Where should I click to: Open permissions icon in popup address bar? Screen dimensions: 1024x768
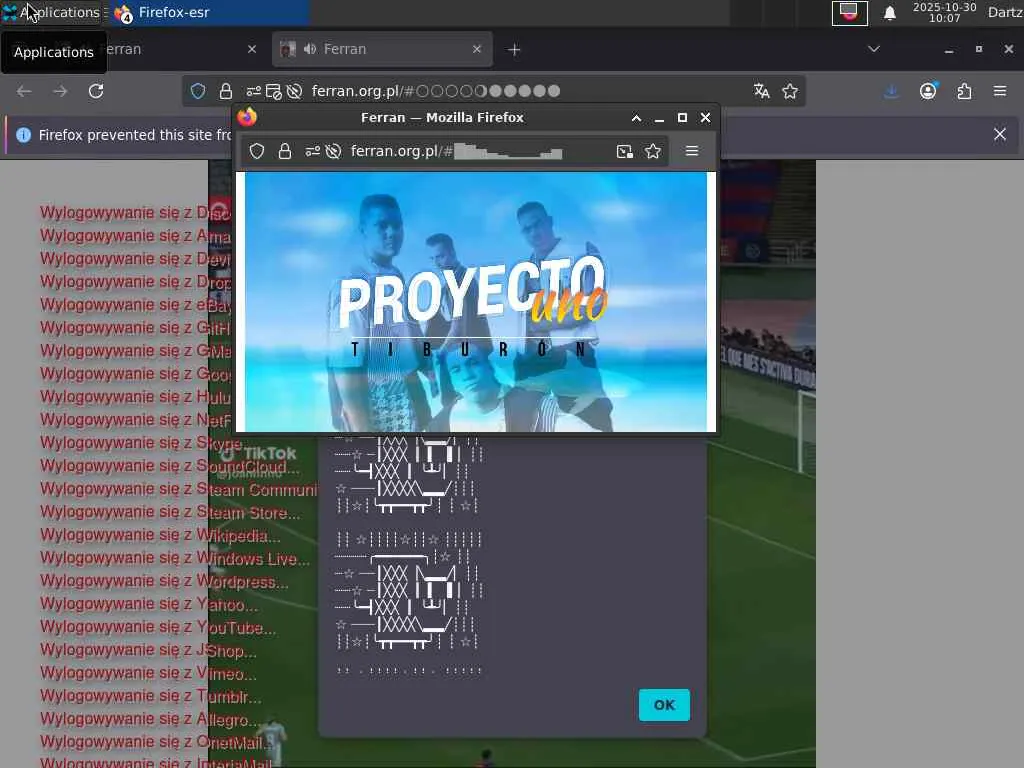tap(313, 152)
